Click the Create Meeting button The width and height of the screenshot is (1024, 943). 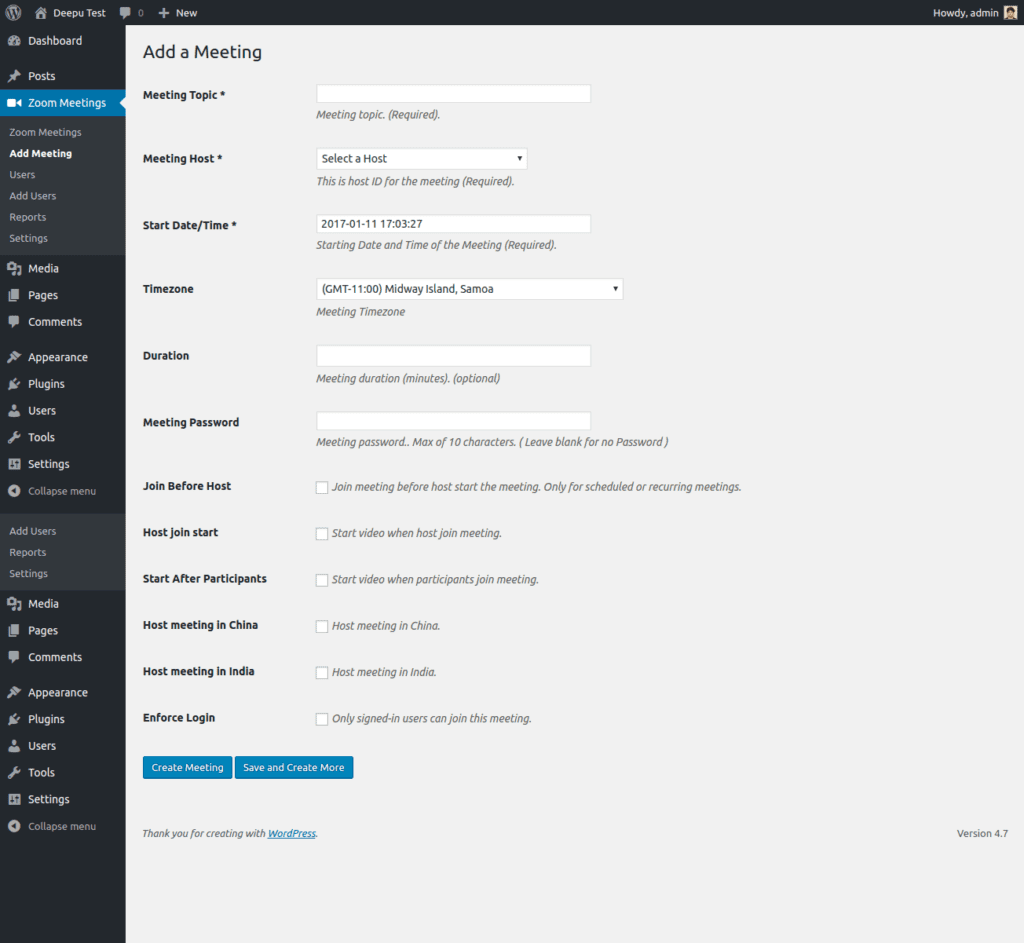pyautogui.click(x=187, y=767)
